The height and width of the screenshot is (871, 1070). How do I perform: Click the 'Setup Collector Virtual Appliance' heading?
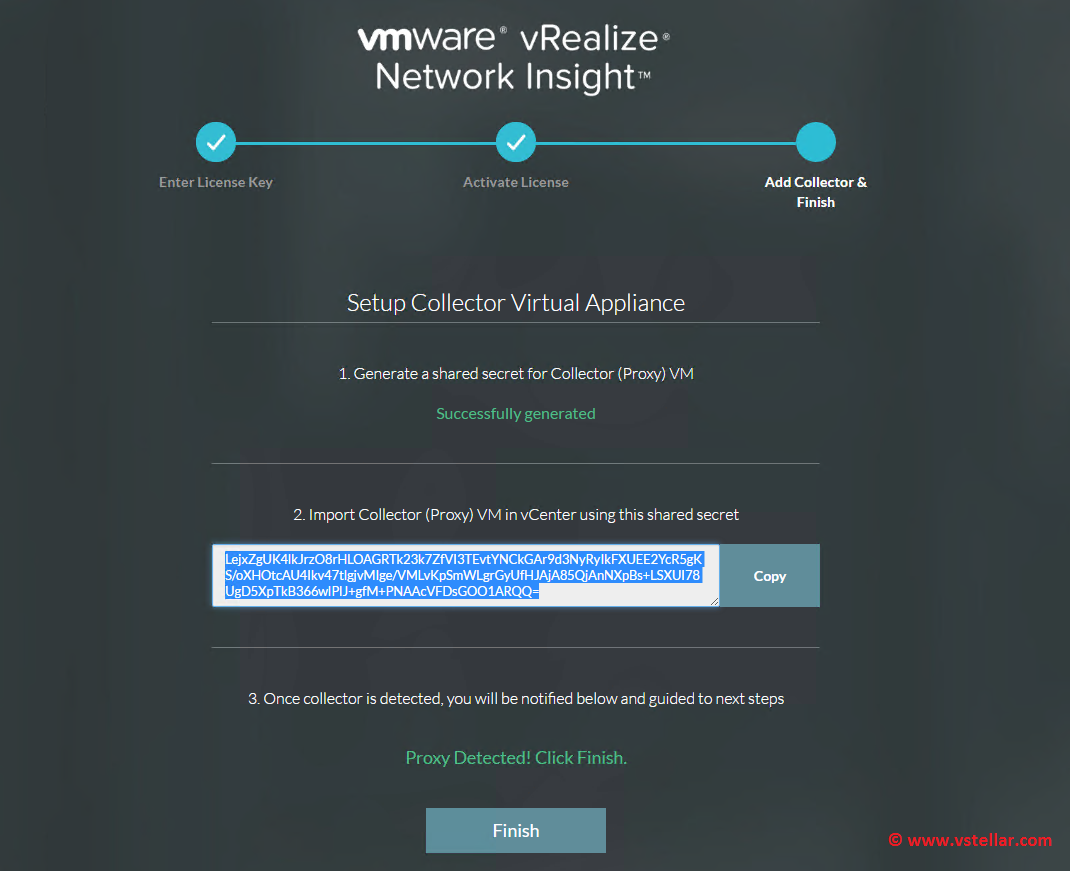[516, 302]
